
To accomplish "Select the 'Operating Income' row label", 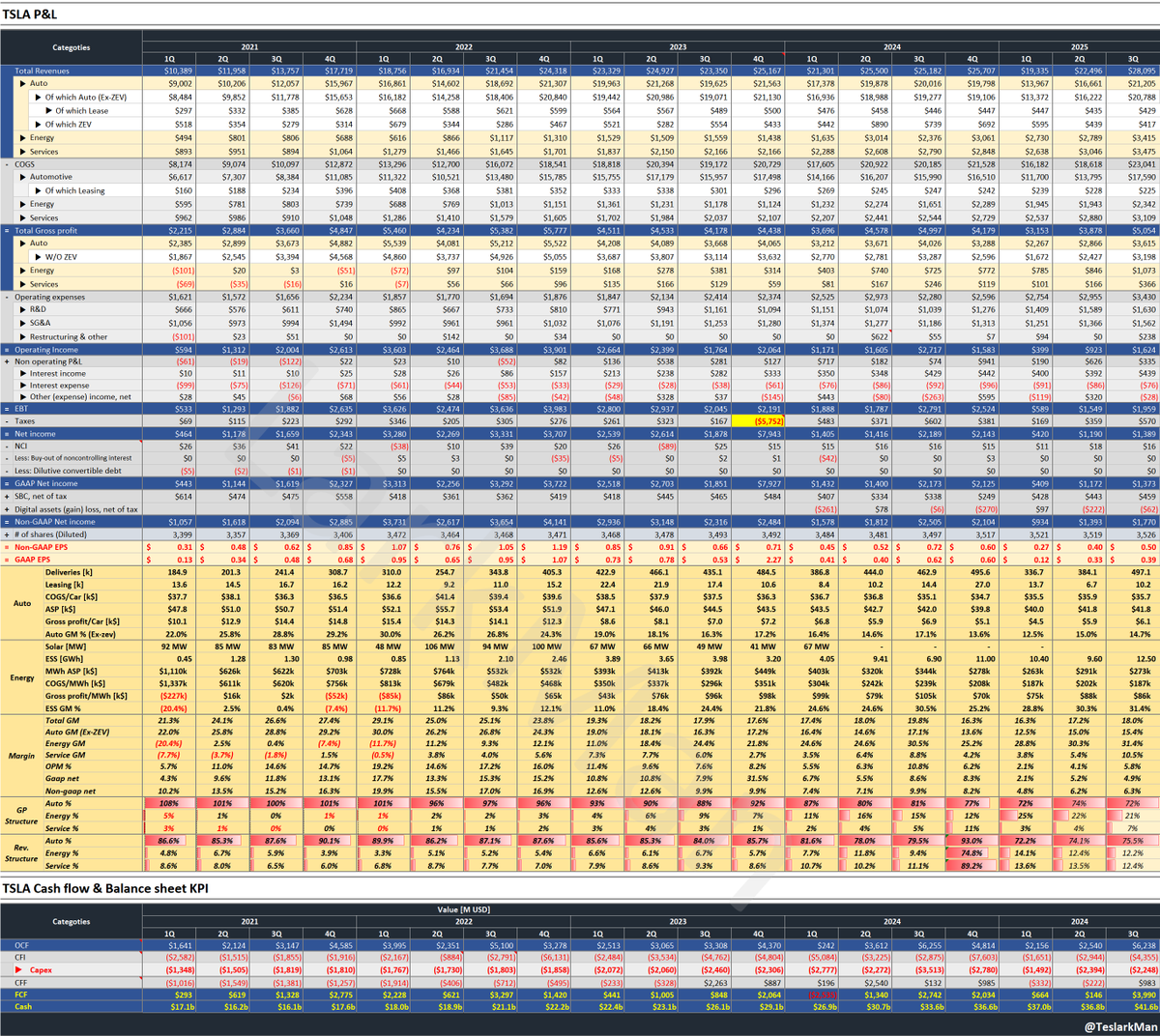I will 46,349.
